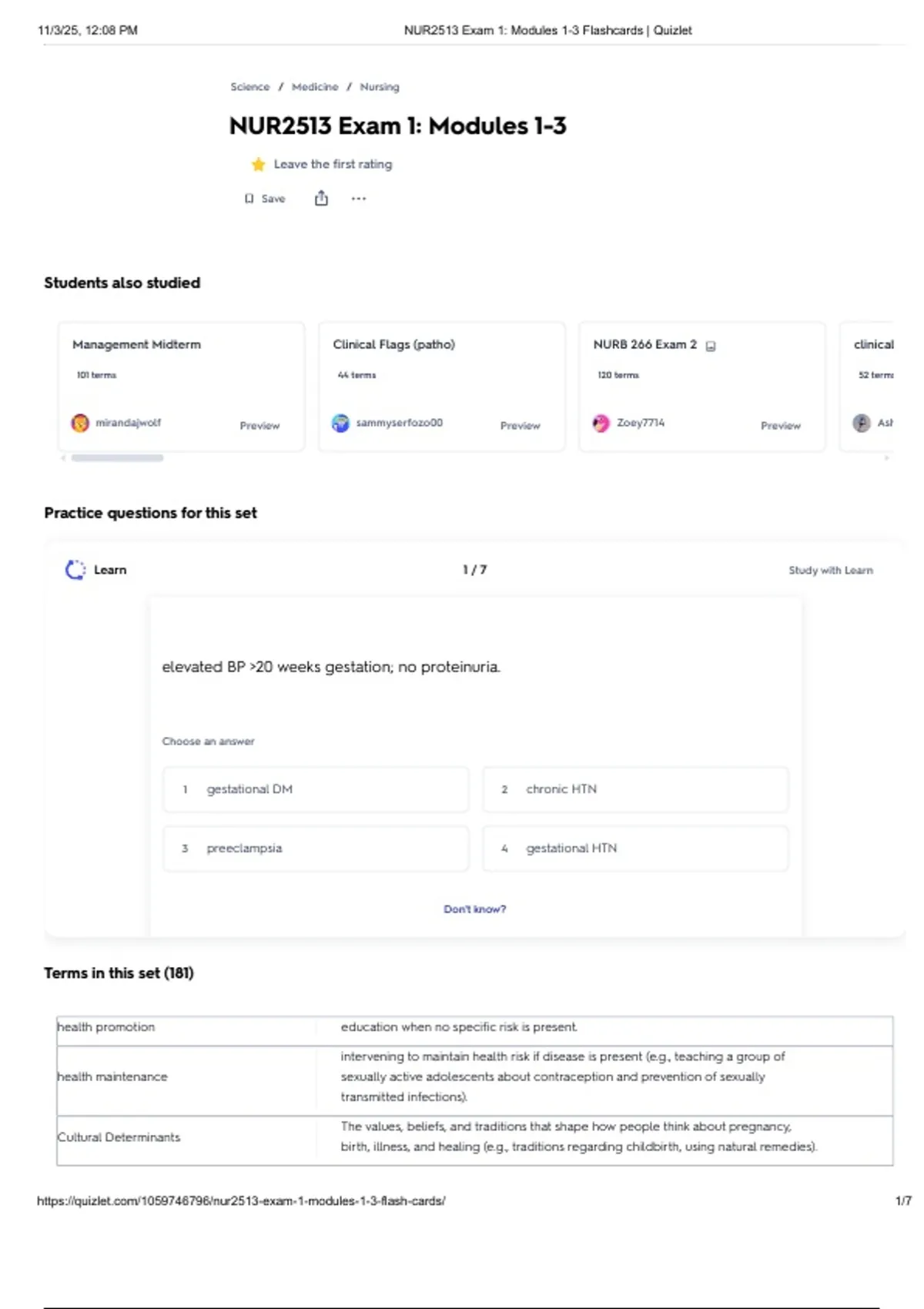Click the star rating icon
Image resolution: width=924 pixels, height=1309 pixels.
tap(258, 165)
